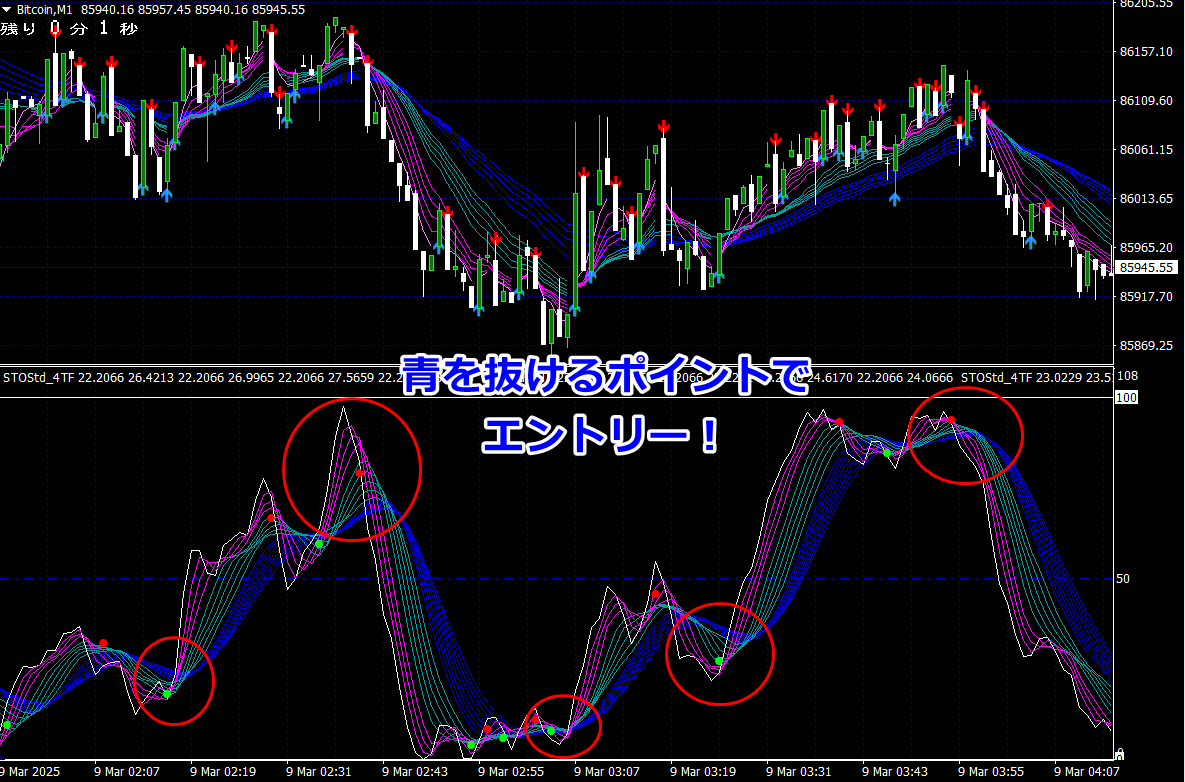Click the 9 Mar 02:19 time label
1185x782 pixels.
pos(223,772)
